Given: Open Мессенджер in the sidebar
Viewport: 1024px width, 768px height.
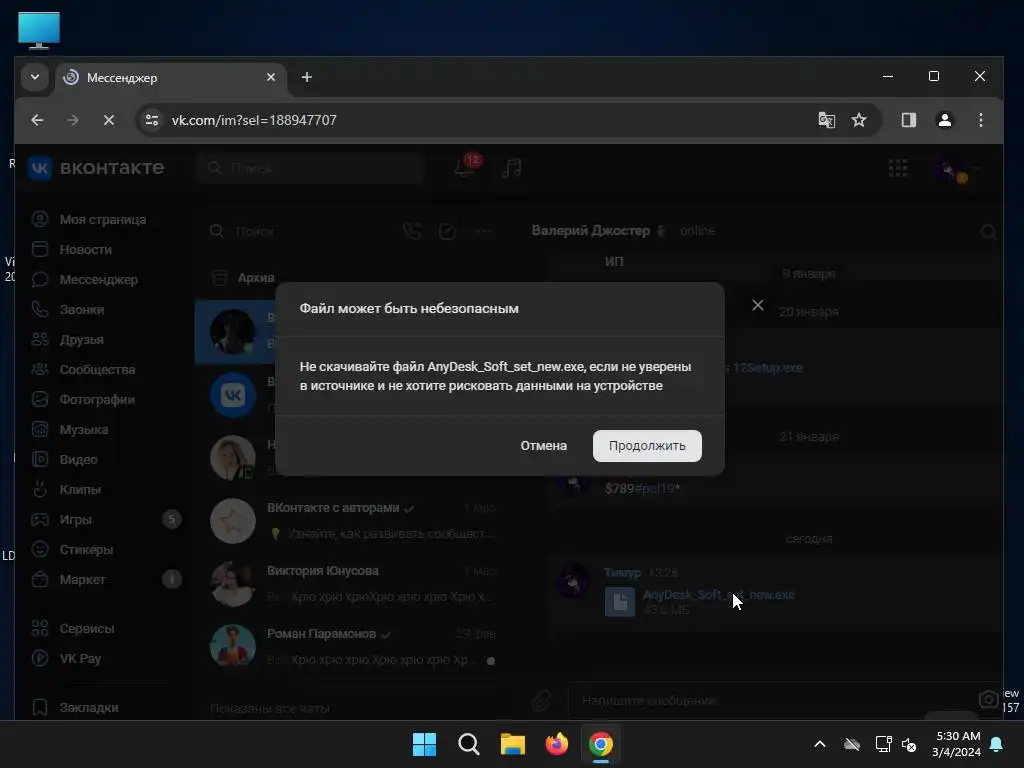Looking at the screenshot, I should 99,280.
